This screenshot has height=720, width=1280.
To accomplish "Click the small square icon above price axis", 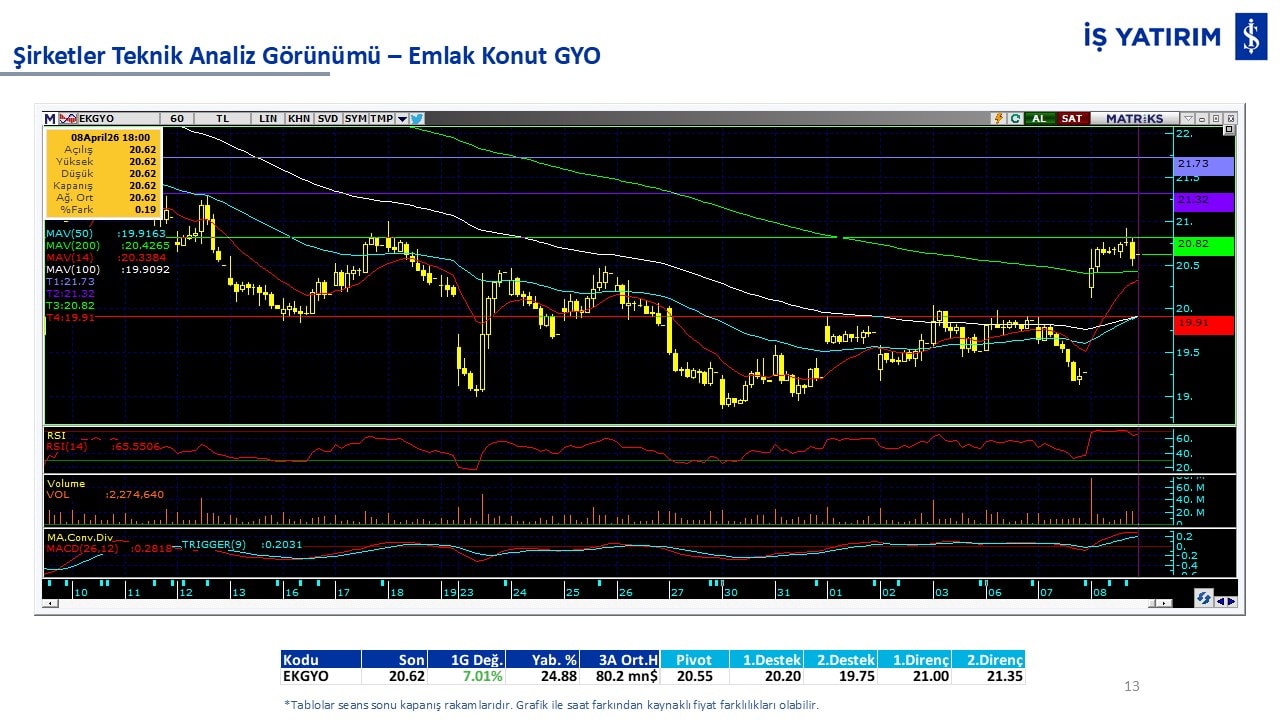I will click(1229, 130).
